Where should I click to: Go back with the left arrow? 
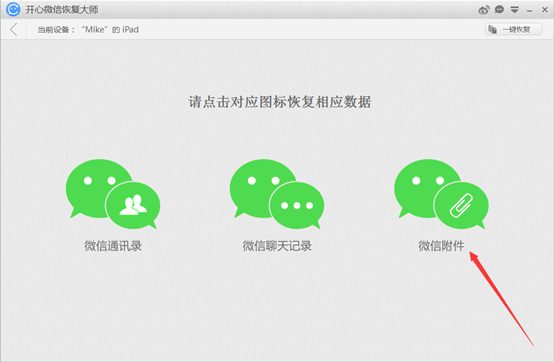[14, 30]
